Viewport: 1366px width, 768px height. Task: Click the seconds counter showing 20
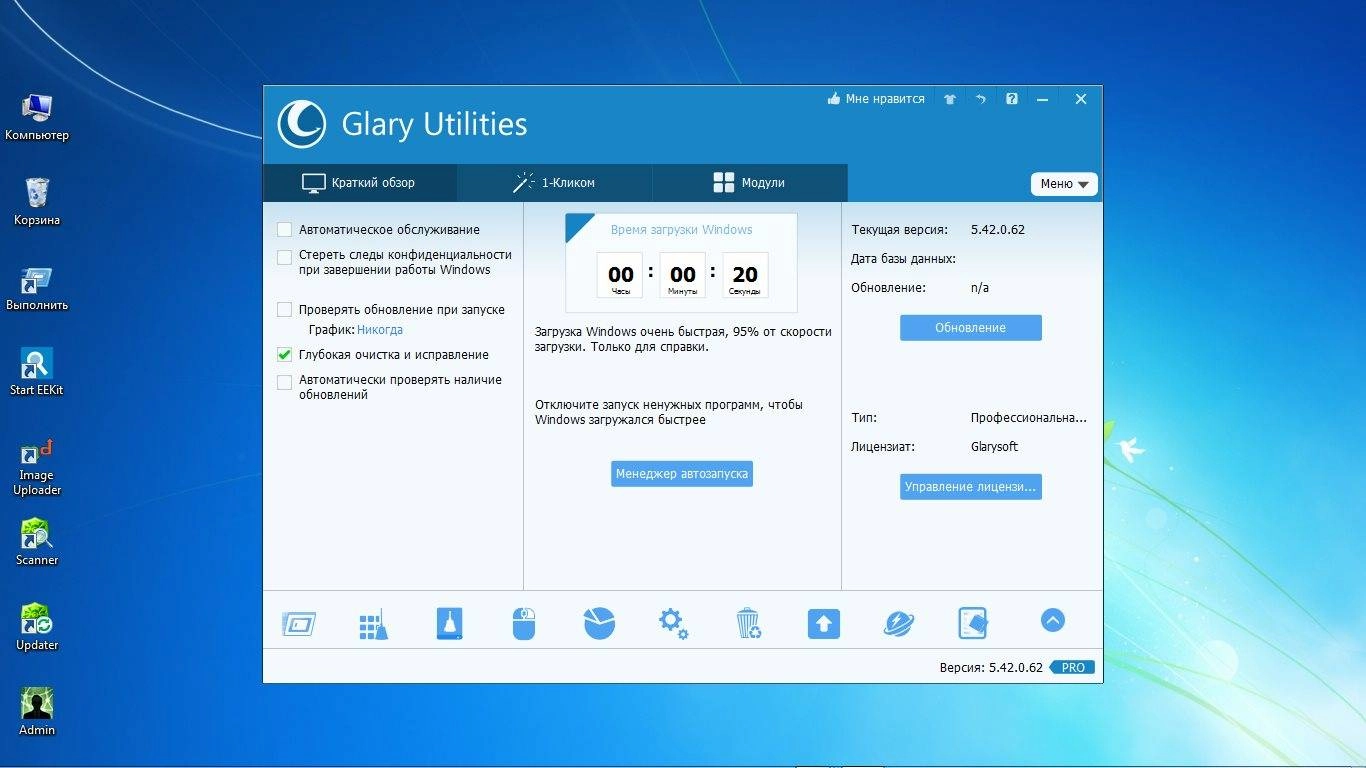745,275
